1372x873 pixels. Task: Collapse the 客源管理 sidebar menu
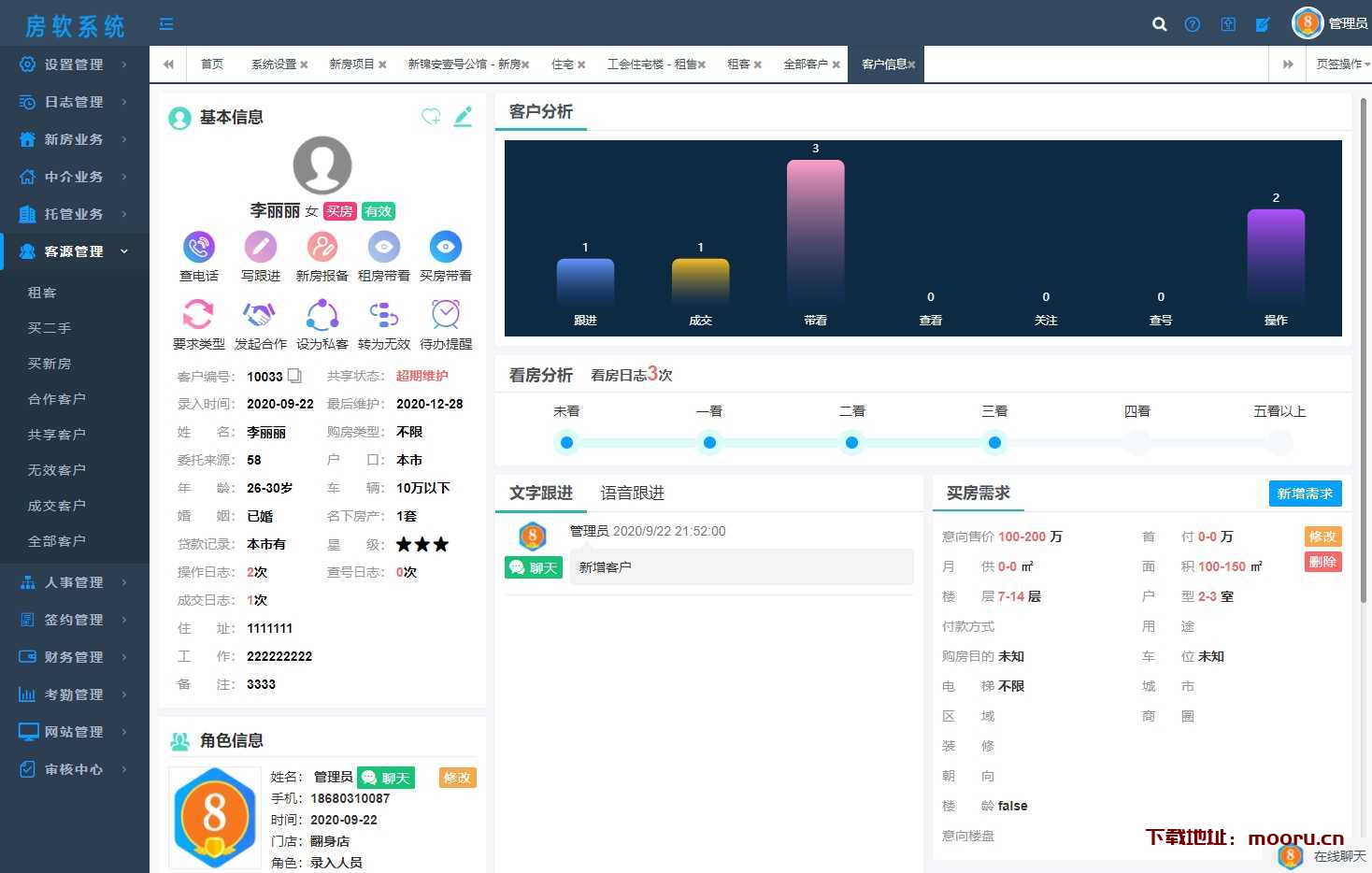(75, 251)
